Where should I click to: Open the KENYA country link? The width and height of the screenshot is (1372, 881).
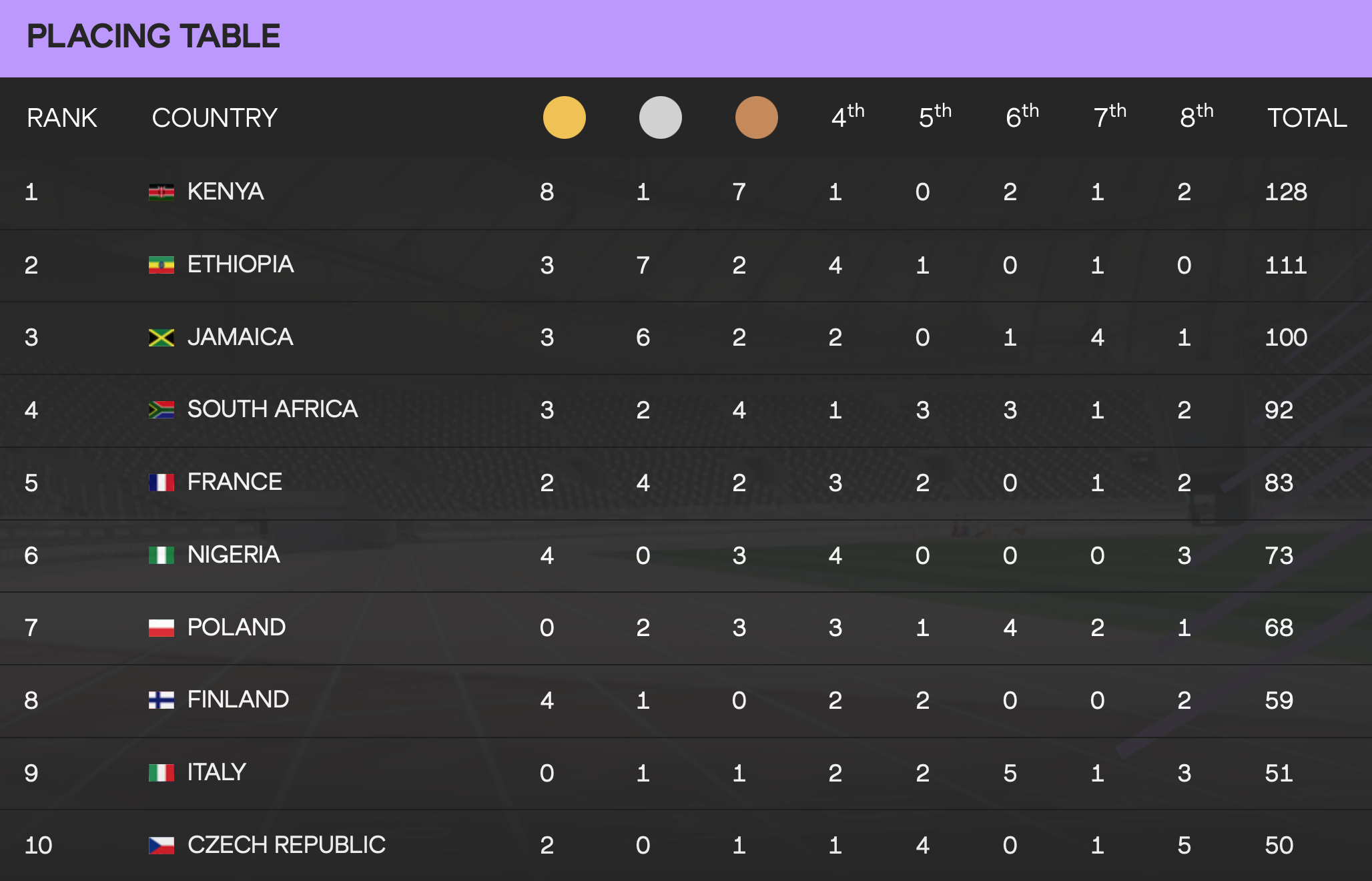coord(226,192)
